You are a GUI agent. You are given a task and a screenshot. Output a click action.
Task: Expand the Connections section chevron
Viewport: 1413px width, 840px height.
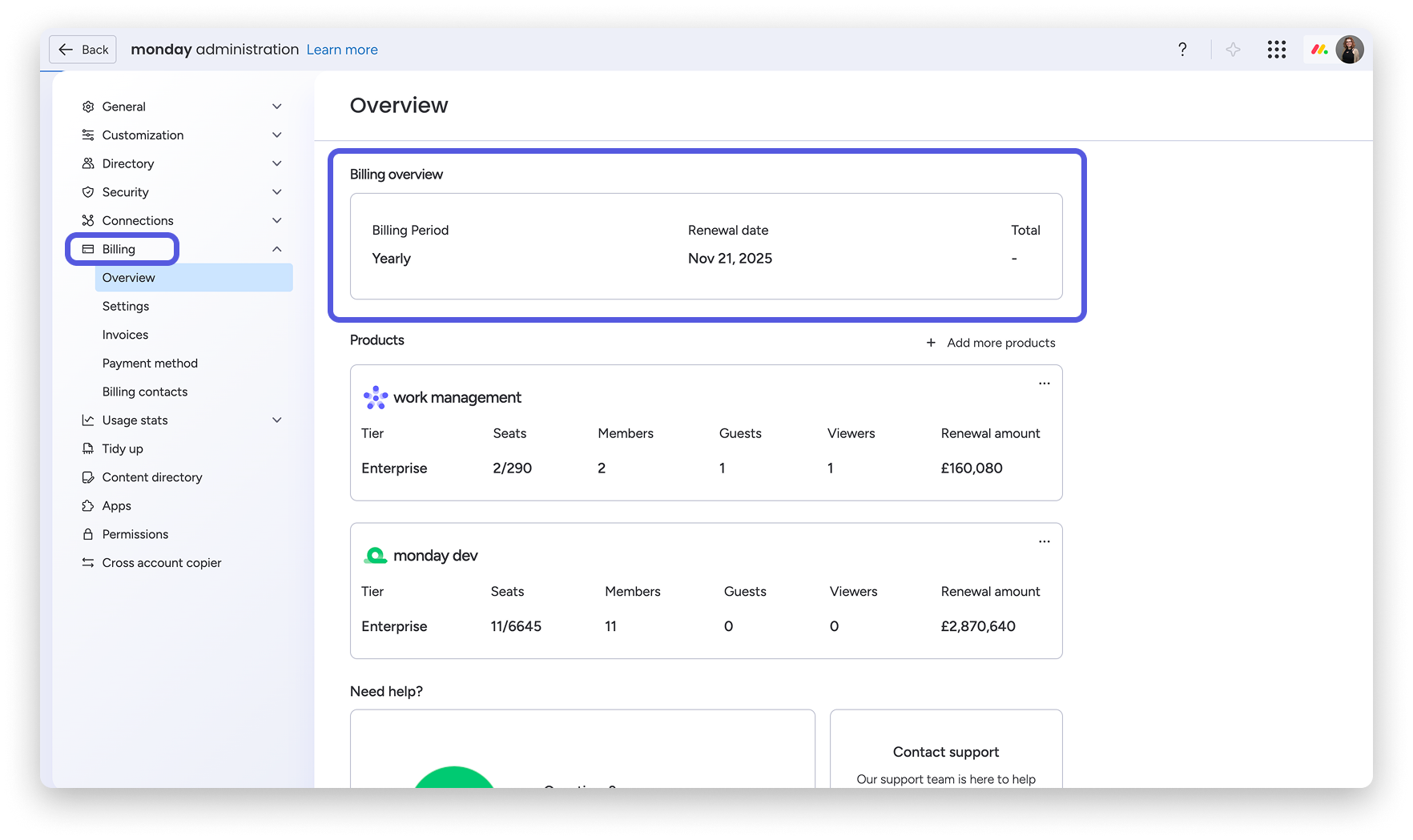(277, 220)
